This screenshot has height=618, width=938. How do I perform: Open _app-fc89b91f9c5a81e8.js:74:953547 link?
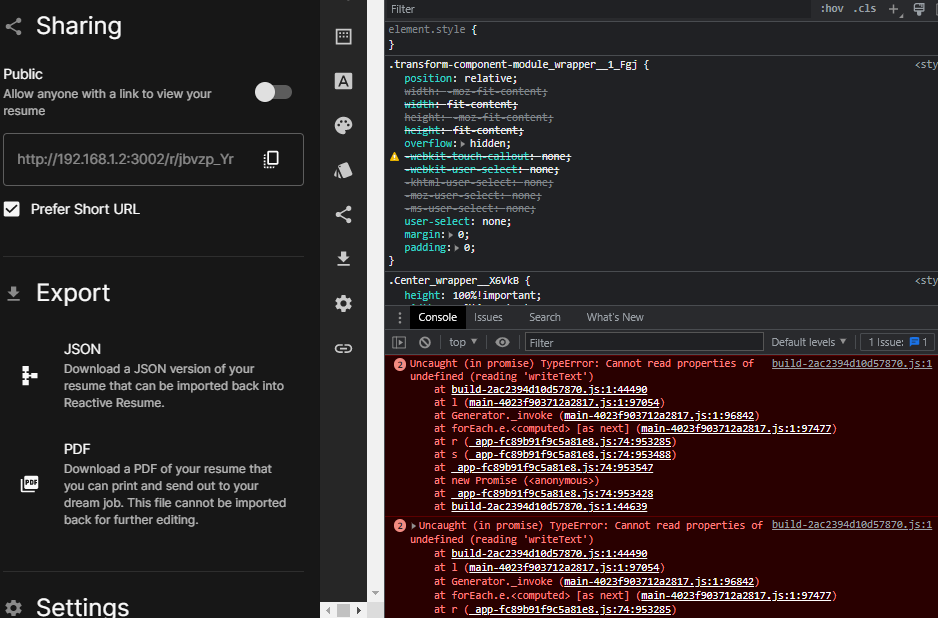click(552, 468)
